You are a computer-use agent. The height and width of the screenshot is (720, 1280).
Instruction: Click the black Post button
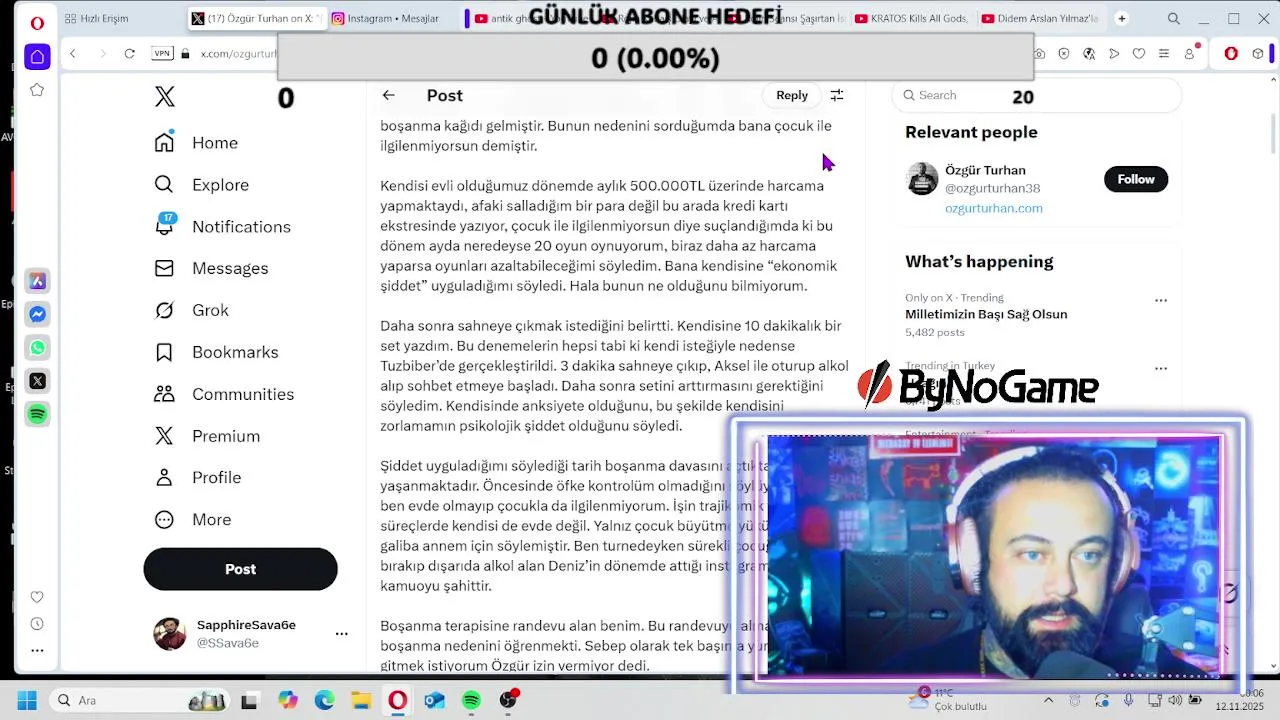(x=240, y=569)
